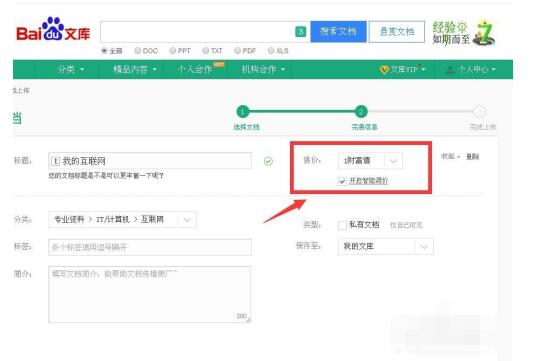Click the 删除 link
540x361 pixels.
(472, 157)
